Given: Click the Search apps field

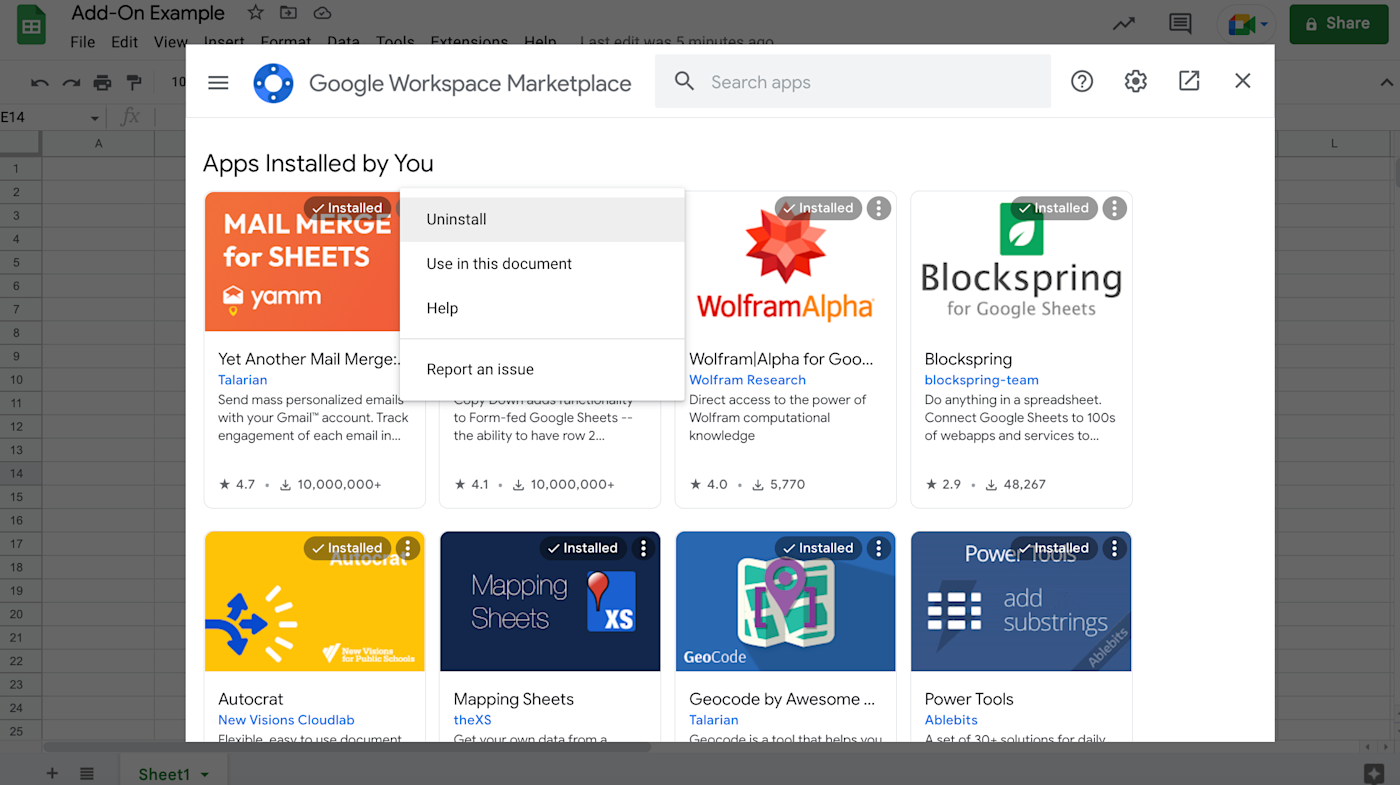Looking at the screenshot, I should 853,82.
